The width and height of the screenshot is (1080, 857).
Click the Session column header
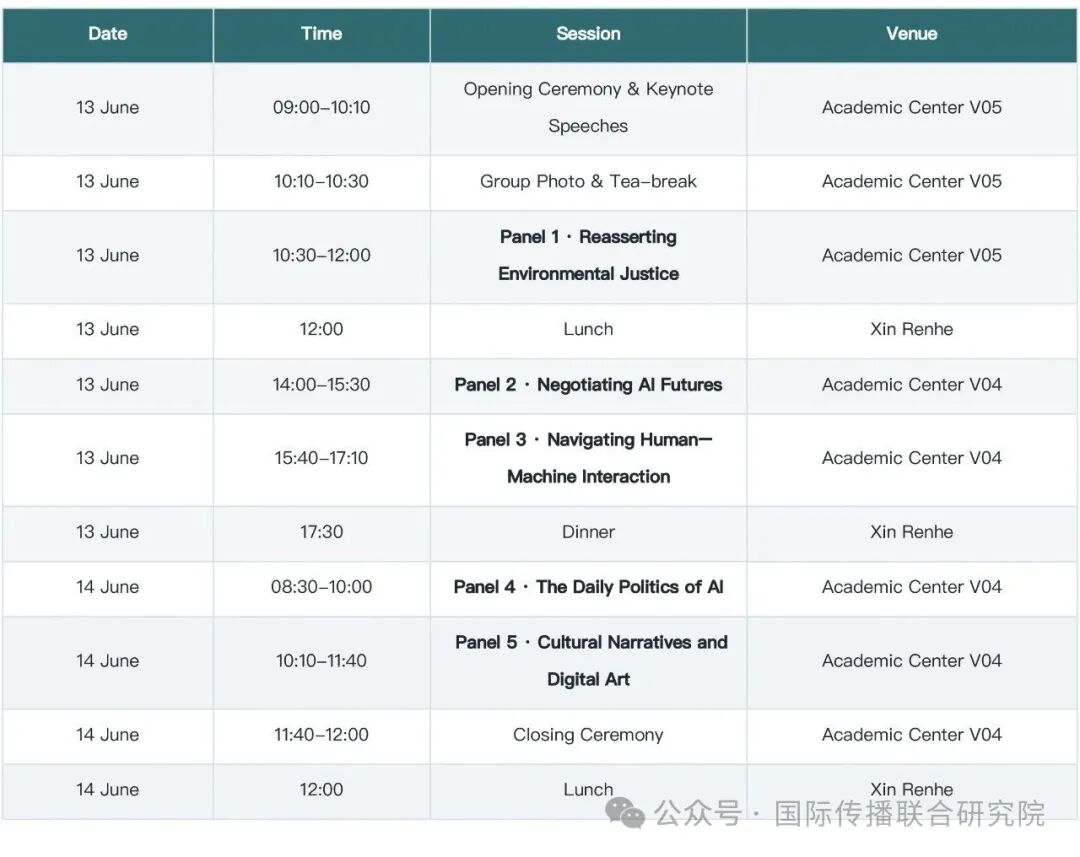pyautogui.click(x=588, y=34)
